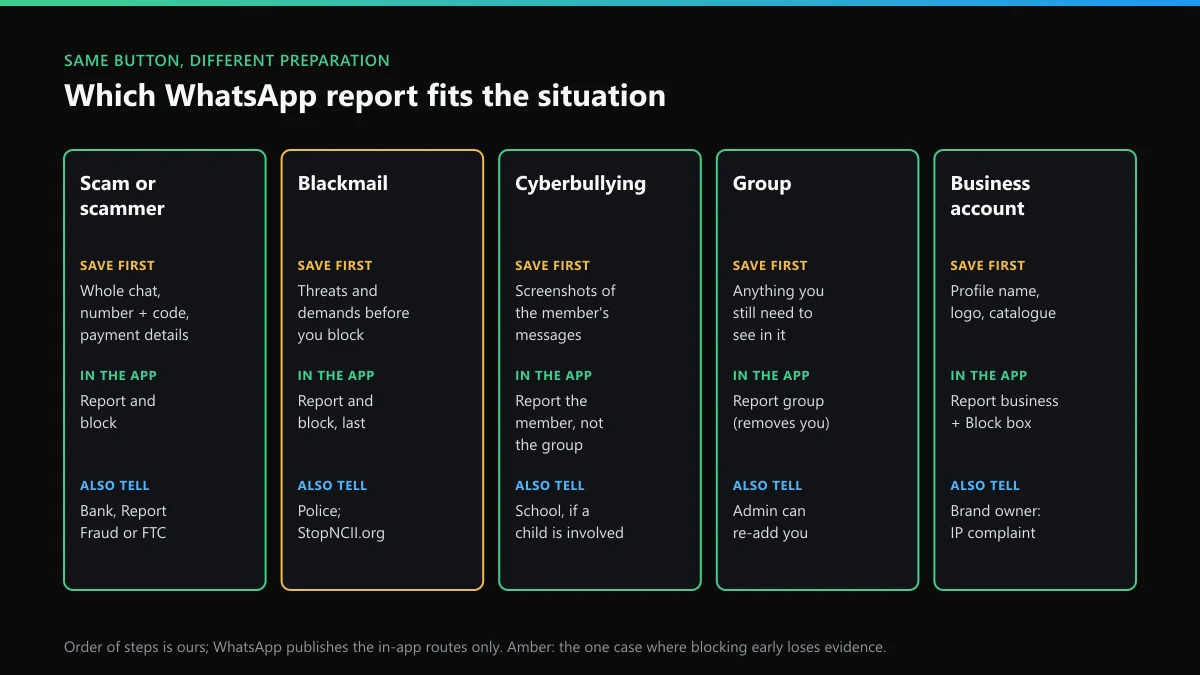The width and height of the screenshot is (1200, 675).
Task: Click 'Whole chat, number + code, payment details'
Action: [134, 313]
